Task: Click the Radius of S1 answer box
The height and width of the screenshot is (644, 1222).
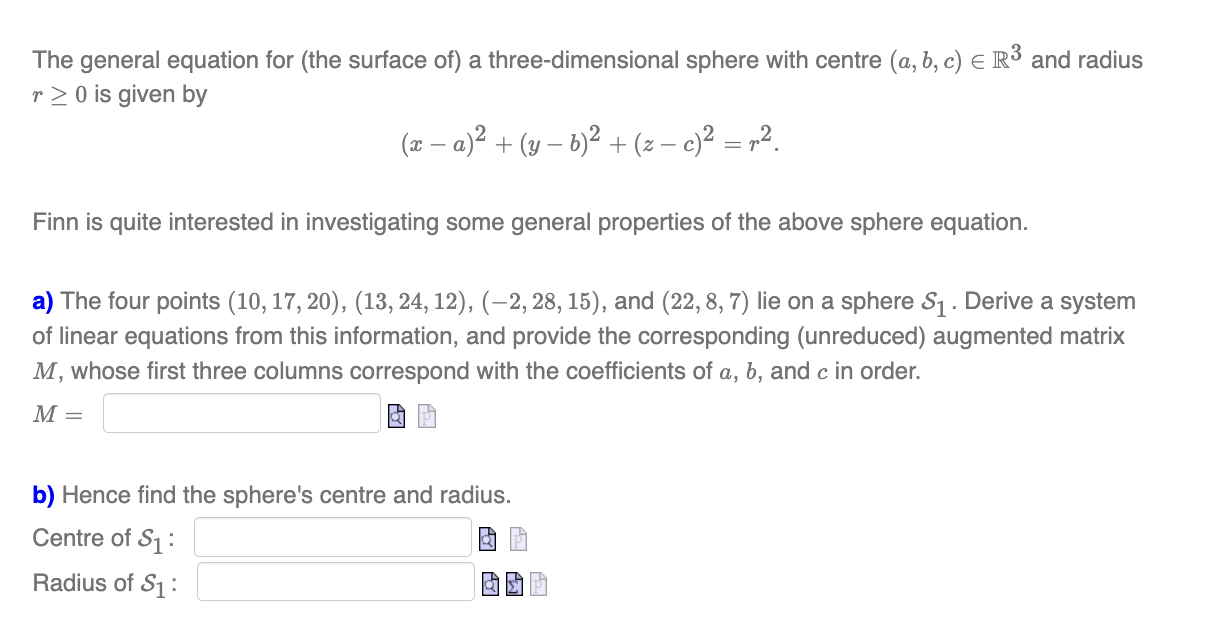Action: click(335, 582)
